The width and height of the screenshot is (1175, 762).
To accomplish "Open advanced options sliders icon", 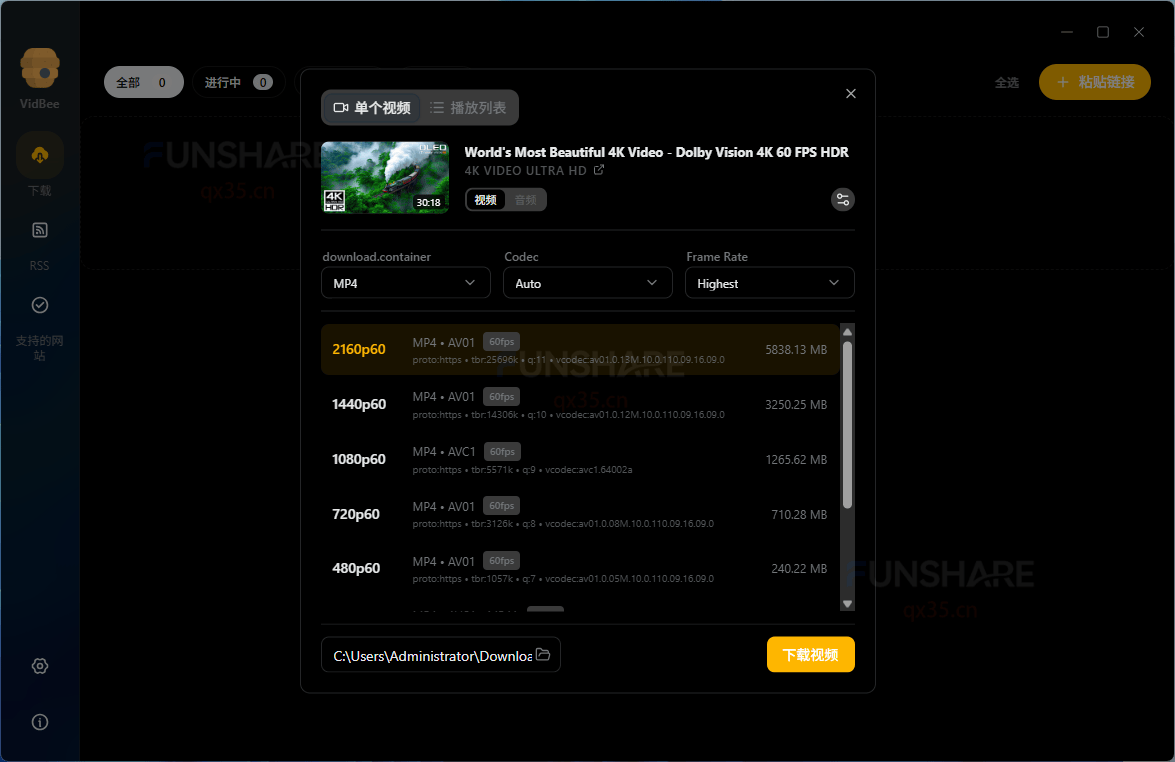I will pyautogui.click(x=843, y=199).
